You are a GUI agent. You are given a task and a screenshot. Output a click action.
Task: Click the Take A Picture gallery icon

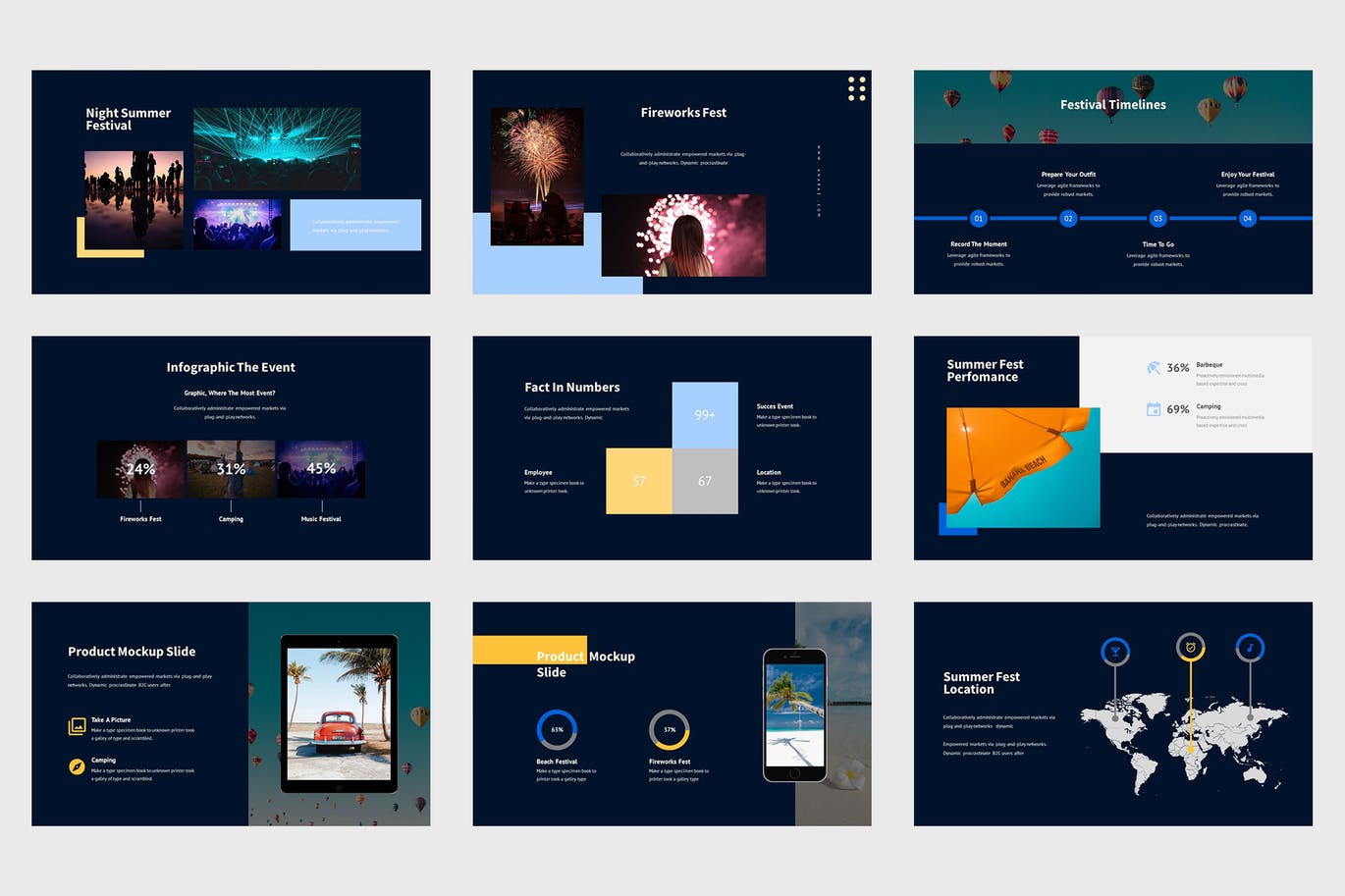coord(77,726)
